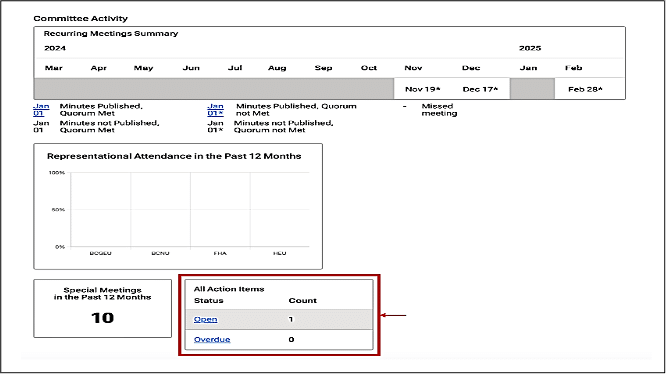This screenshot has width=666, height=374.
Task: Click the Jun month header
Action: (x=191, y=68)
